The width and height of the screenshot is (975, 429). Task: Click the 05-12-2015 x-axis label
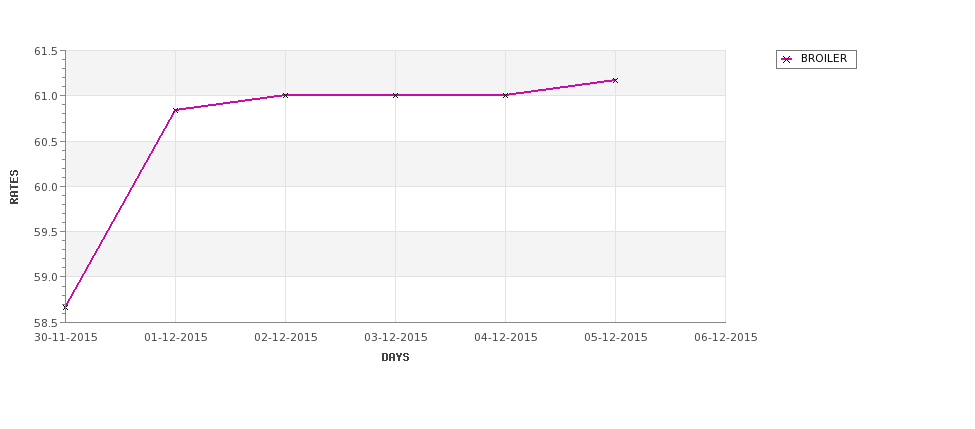pos(616,338)
